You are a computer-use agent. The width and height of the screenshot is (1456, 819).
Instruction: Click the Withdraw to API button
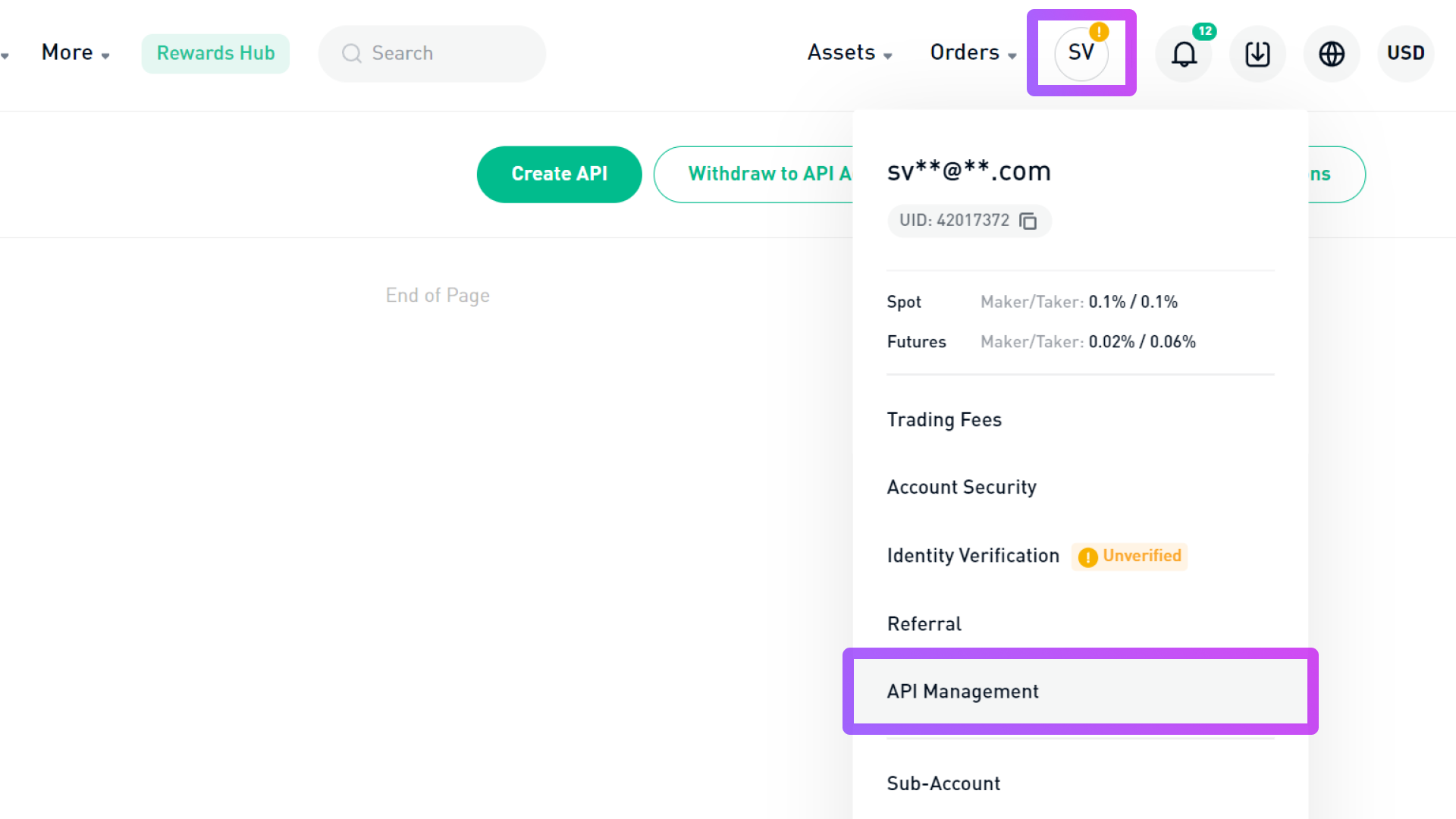point(754,174)
